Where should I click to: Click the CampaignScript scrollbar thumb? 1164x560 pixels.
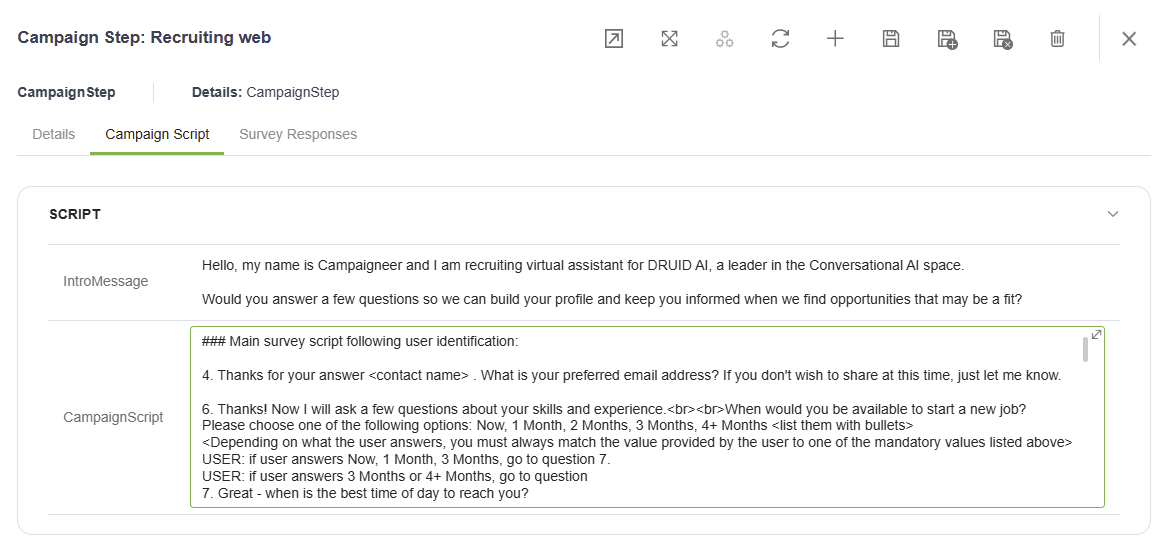tap(1085, 349)
